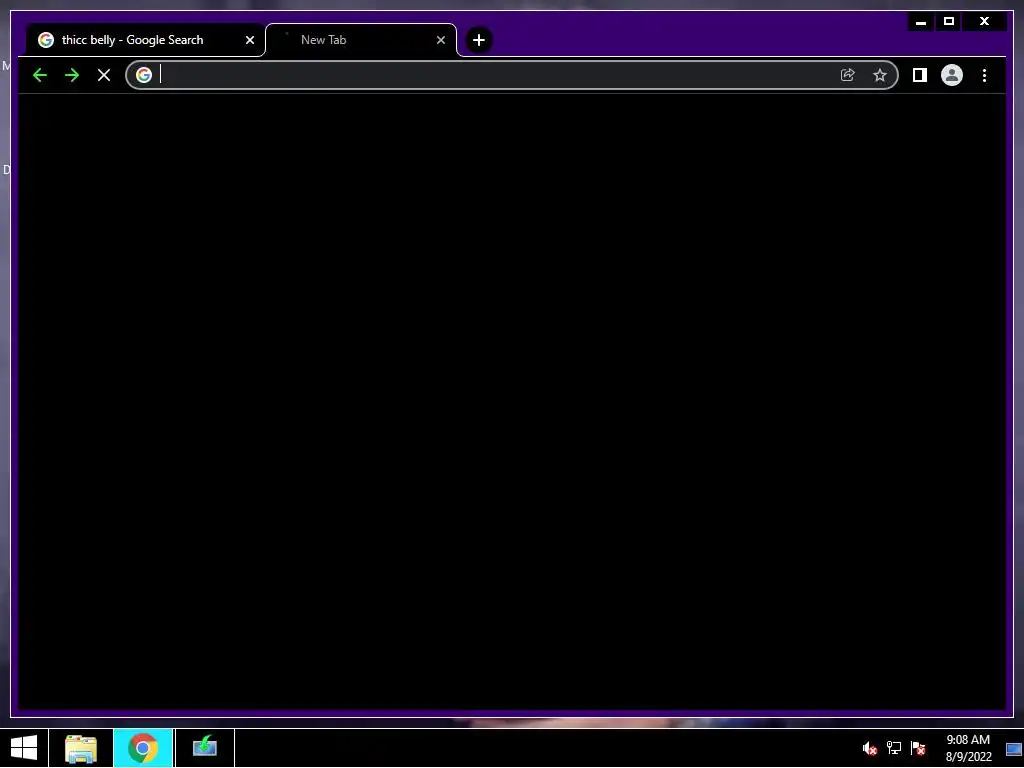Image resolution: width=1024 pixels, height=768 pixels.
Task: Click the tray icon right of the clock
Action: point(1014,749)
